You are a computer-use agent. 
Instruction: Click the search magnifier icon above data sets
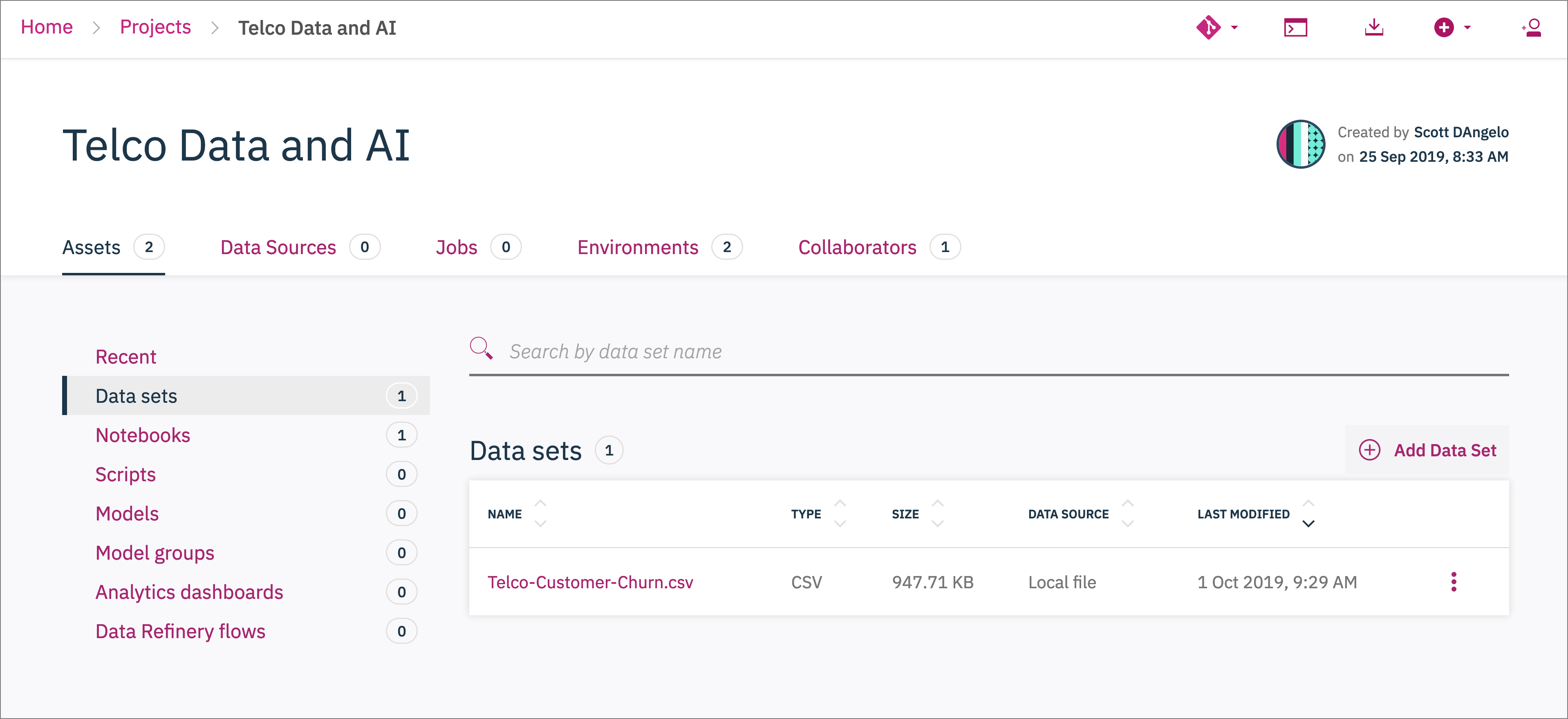[x=481, y=348]
